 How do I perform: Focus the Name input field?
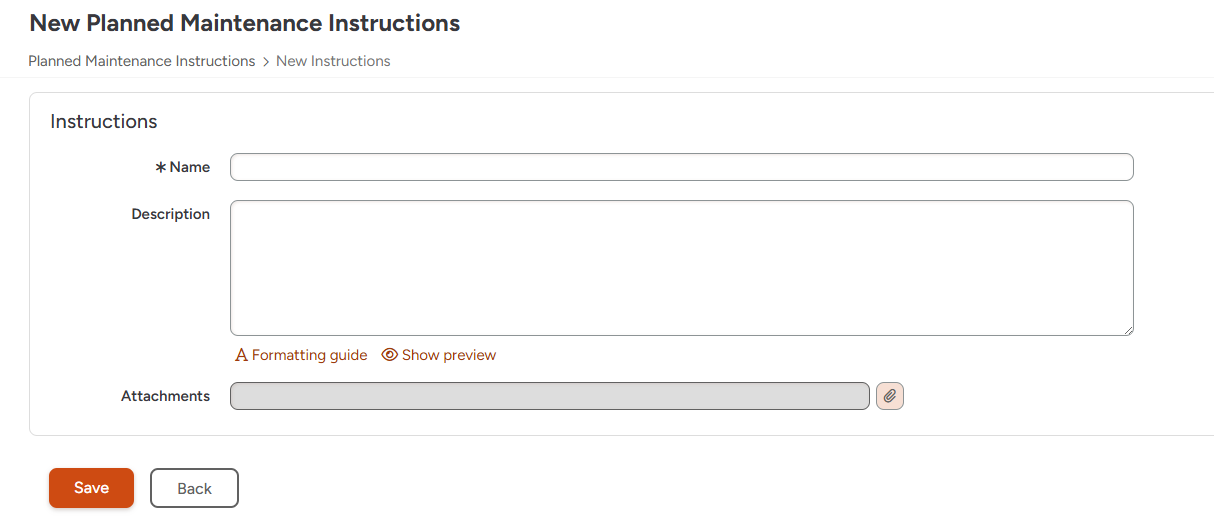[681, 167]
